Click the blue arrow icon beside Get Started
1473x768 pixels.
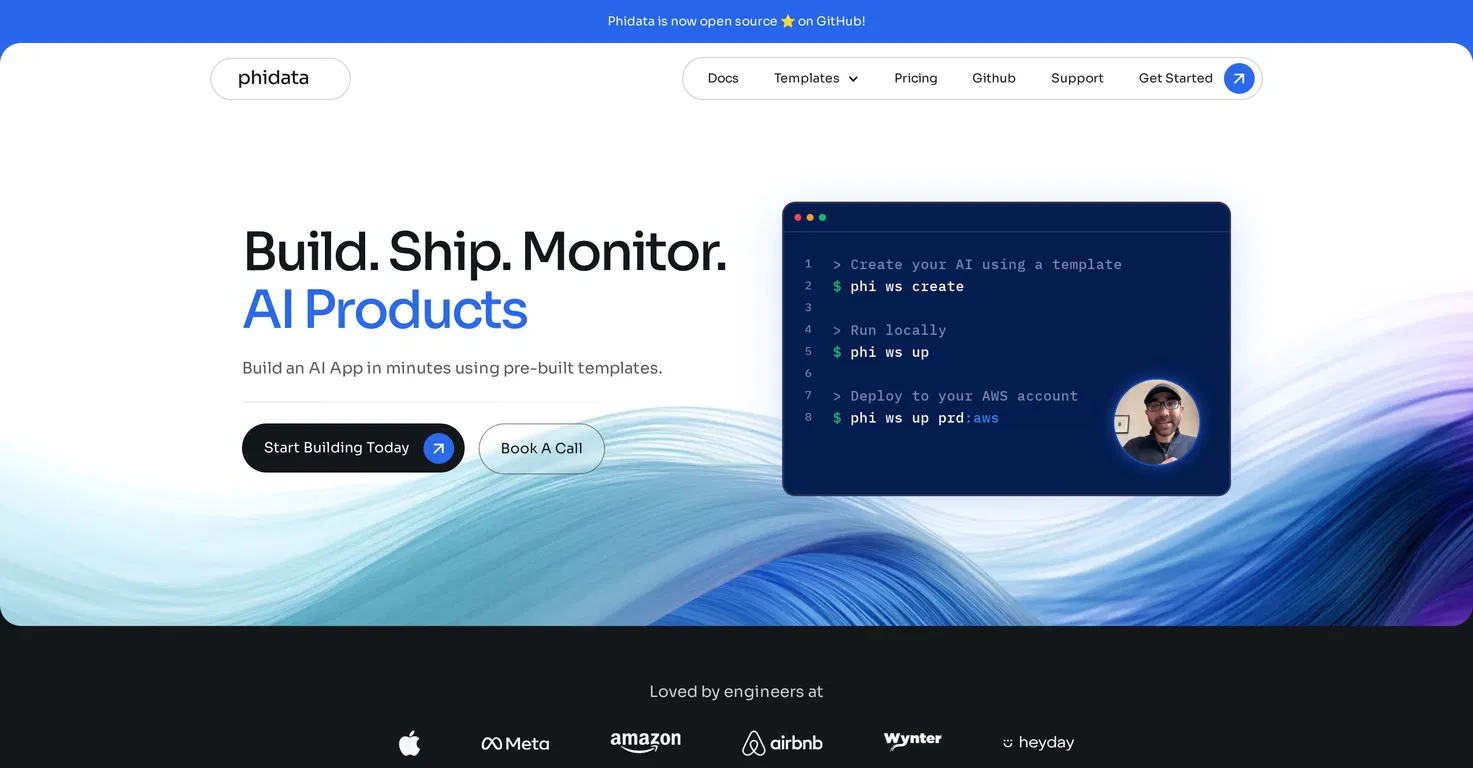click(x=1239, y=78)
